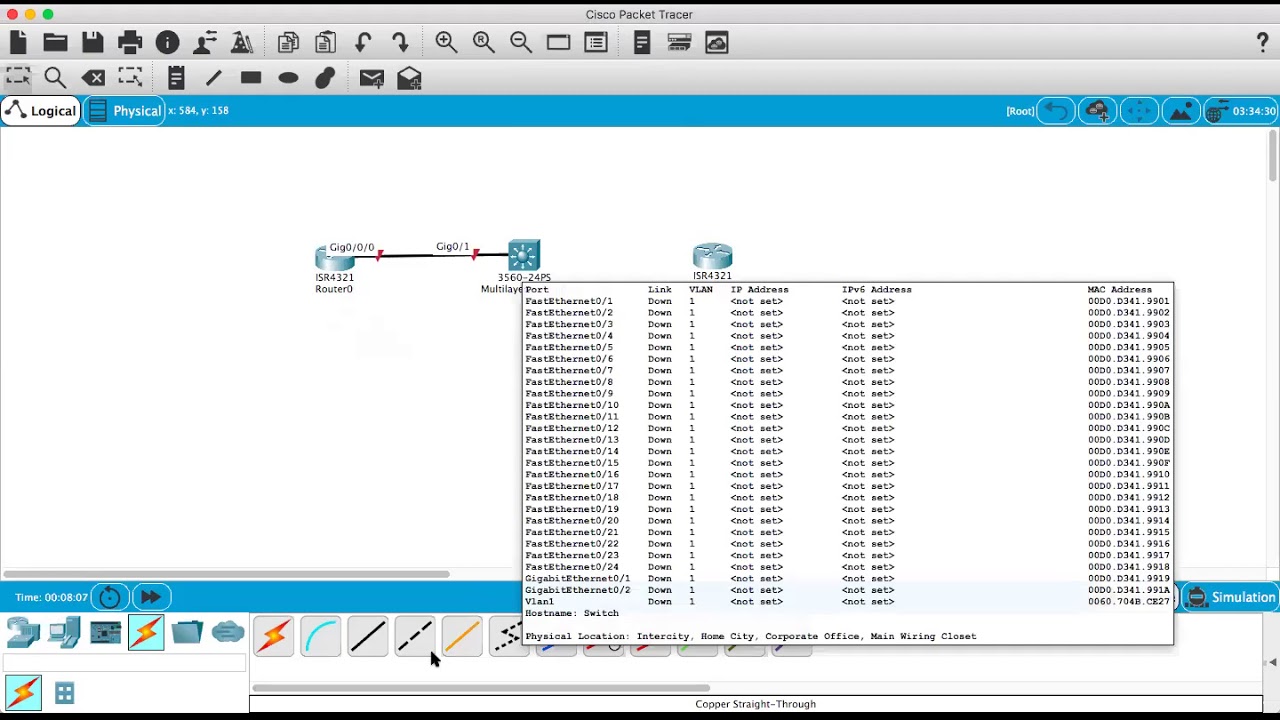Click the Power Cycle Devices button
The width and height of the screenshot is (1280, 720).
click(110, 597)
